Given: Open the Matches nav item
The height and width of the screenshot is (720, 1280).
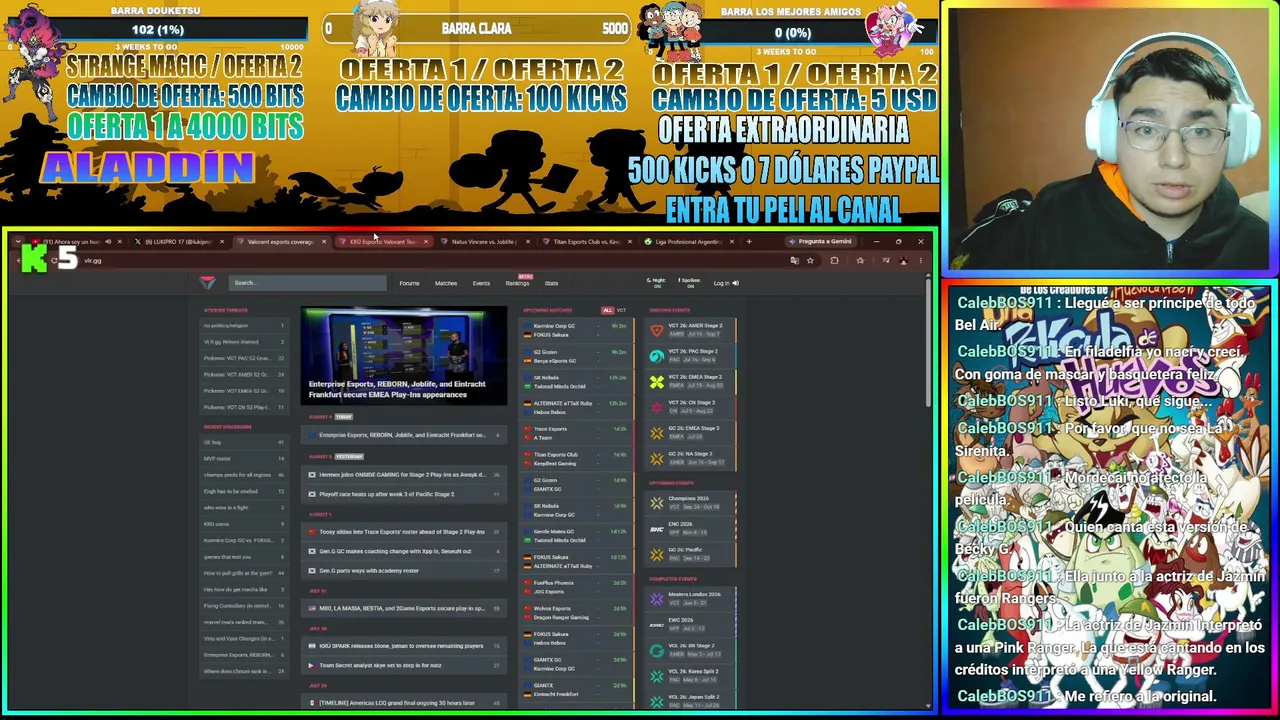Looking at the screenshot, I should pyautogui.click(x=446, y=283).
